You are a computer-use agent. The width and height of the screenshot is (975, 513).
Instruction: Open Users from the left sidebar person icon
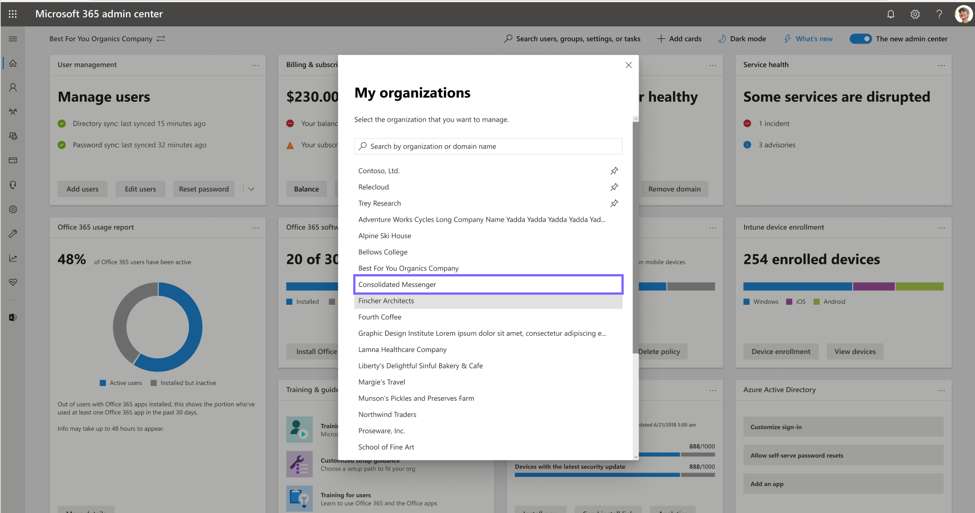(x=12, y=88)
